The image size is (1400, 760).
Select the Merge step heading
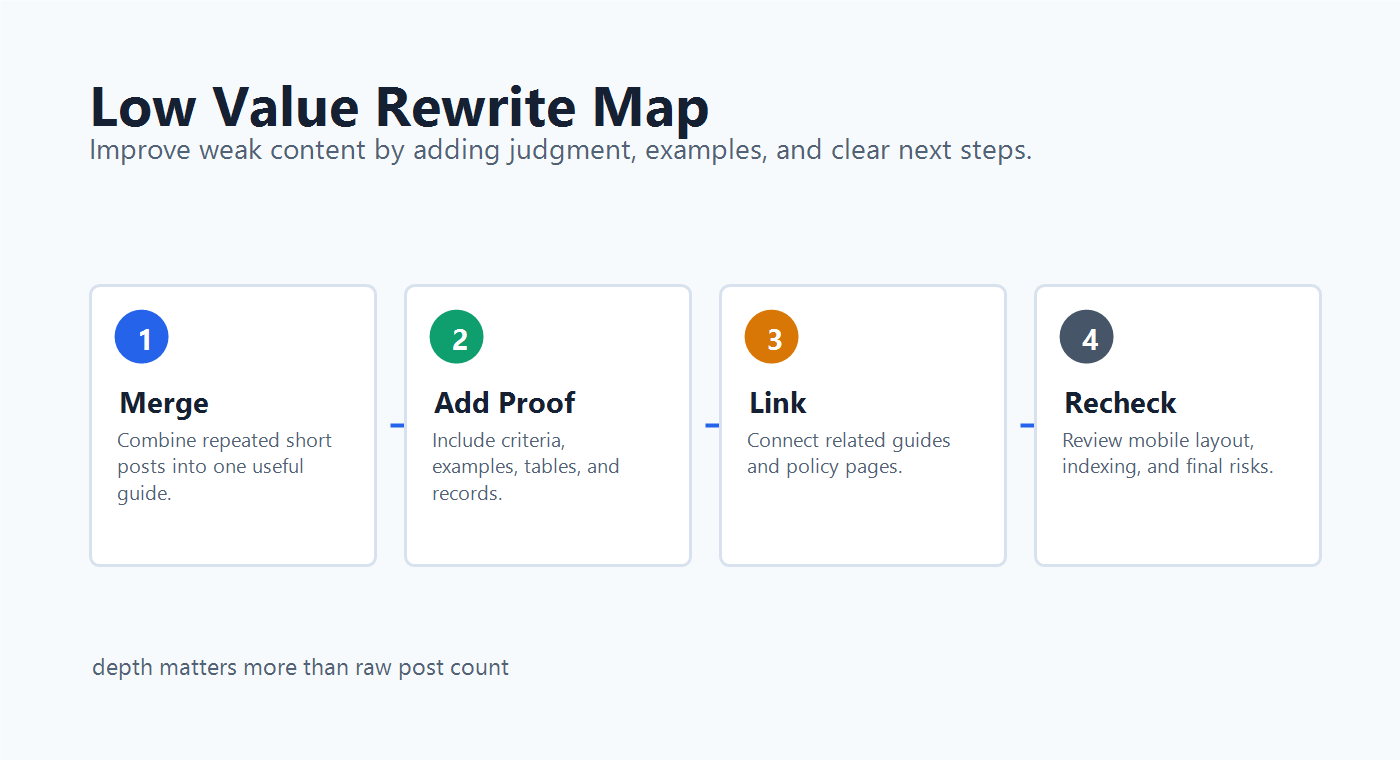164,403
